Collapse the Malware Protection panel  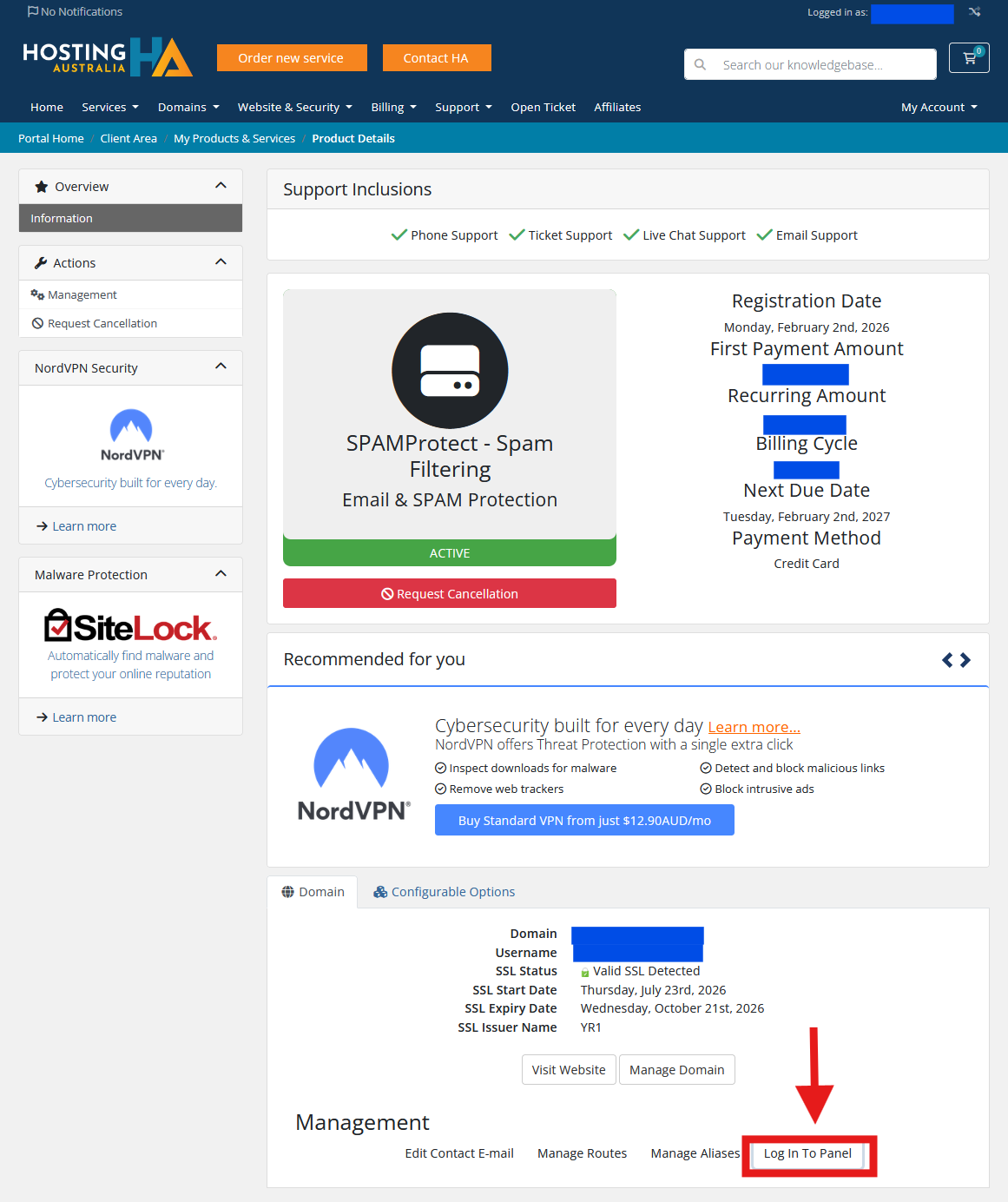click(221, 573)
